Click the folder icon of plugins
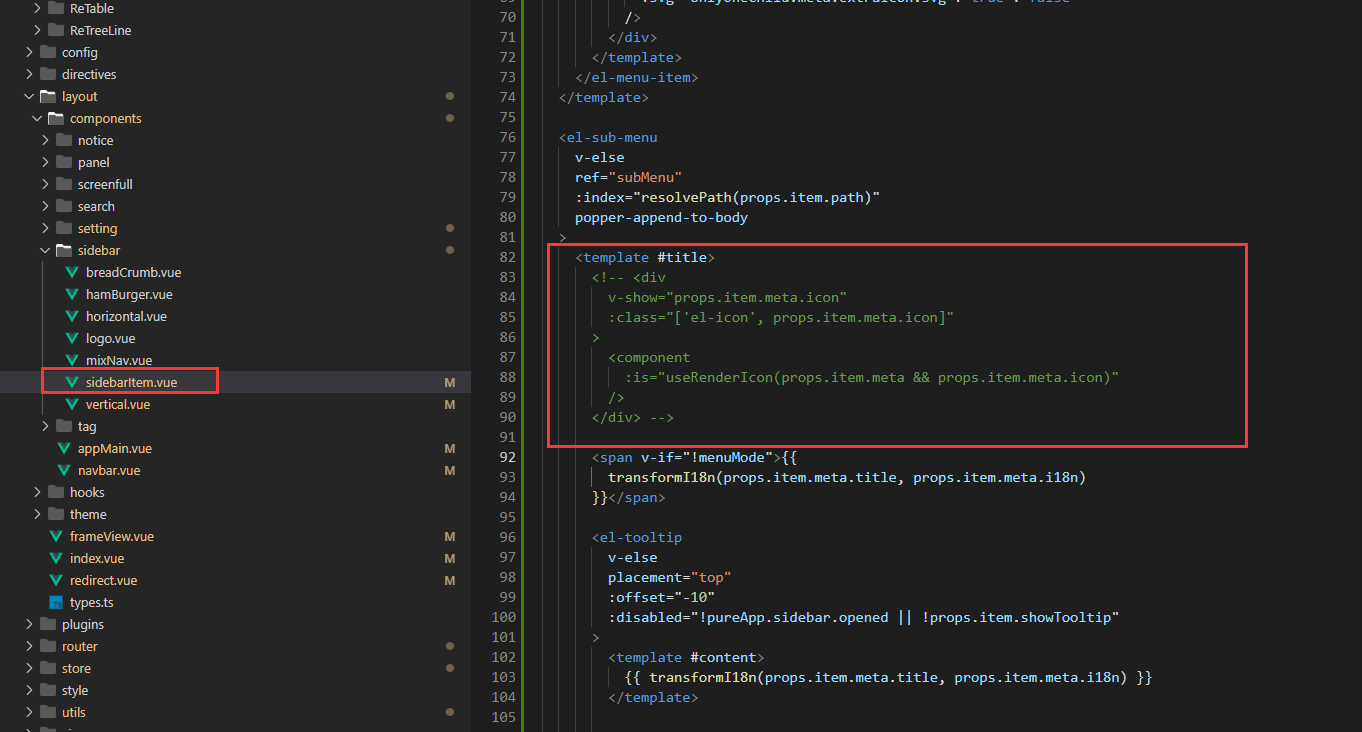The image size is (1362, 732). coord(47,624)
